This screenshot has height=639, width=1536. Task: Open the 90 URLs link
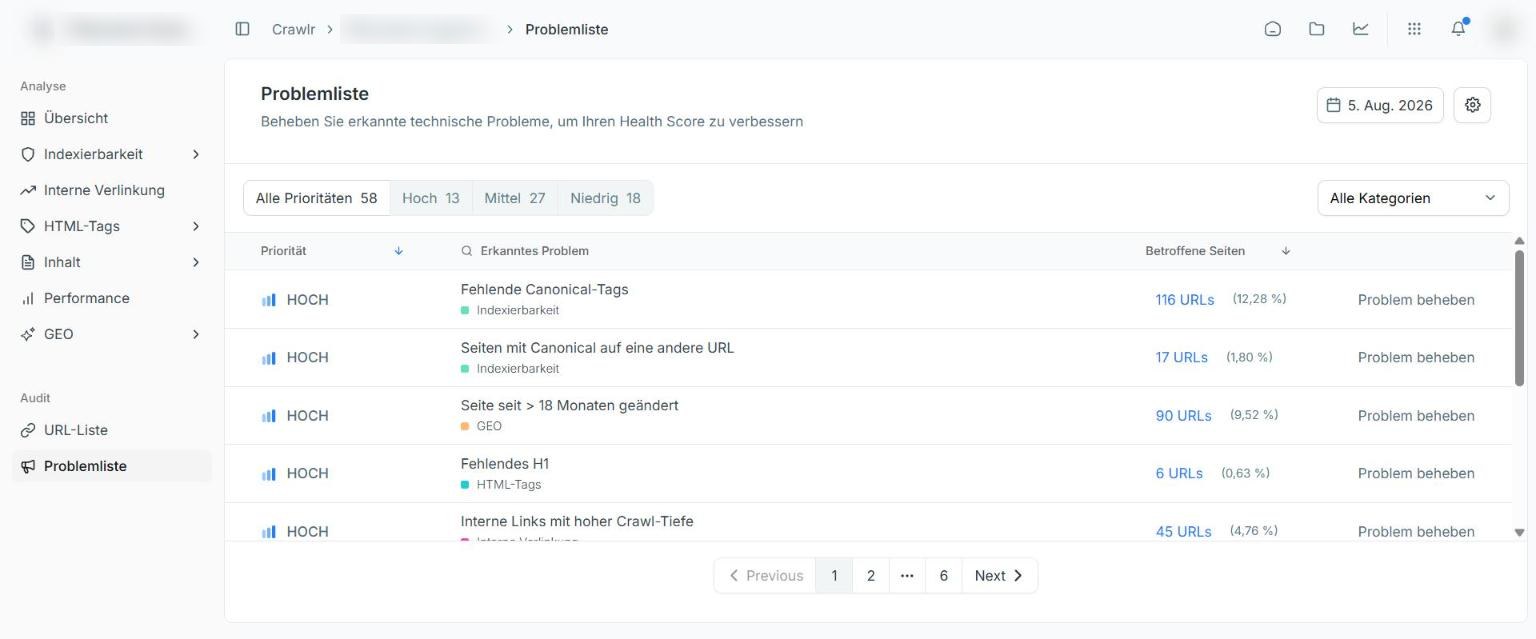pos(1184,416)
